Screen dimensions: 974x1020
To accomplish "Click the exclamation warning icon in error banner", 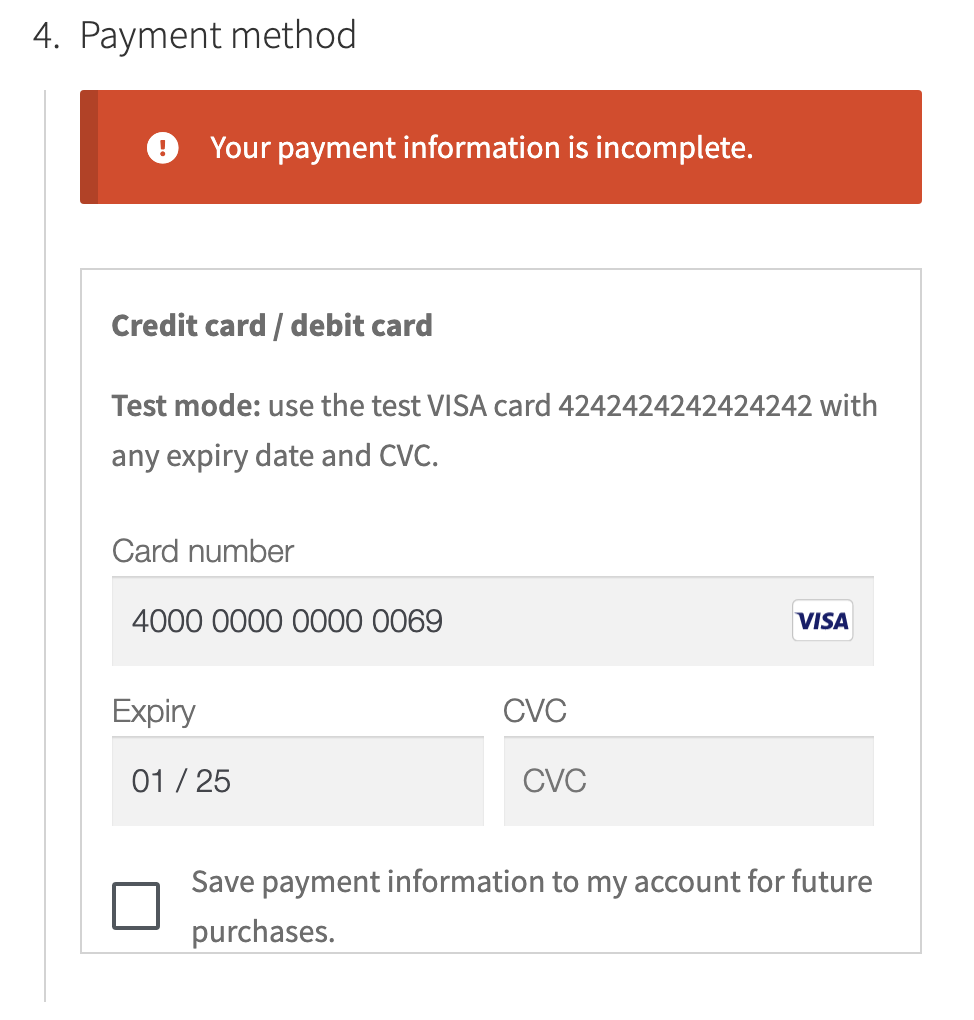I will coord(162,148).
